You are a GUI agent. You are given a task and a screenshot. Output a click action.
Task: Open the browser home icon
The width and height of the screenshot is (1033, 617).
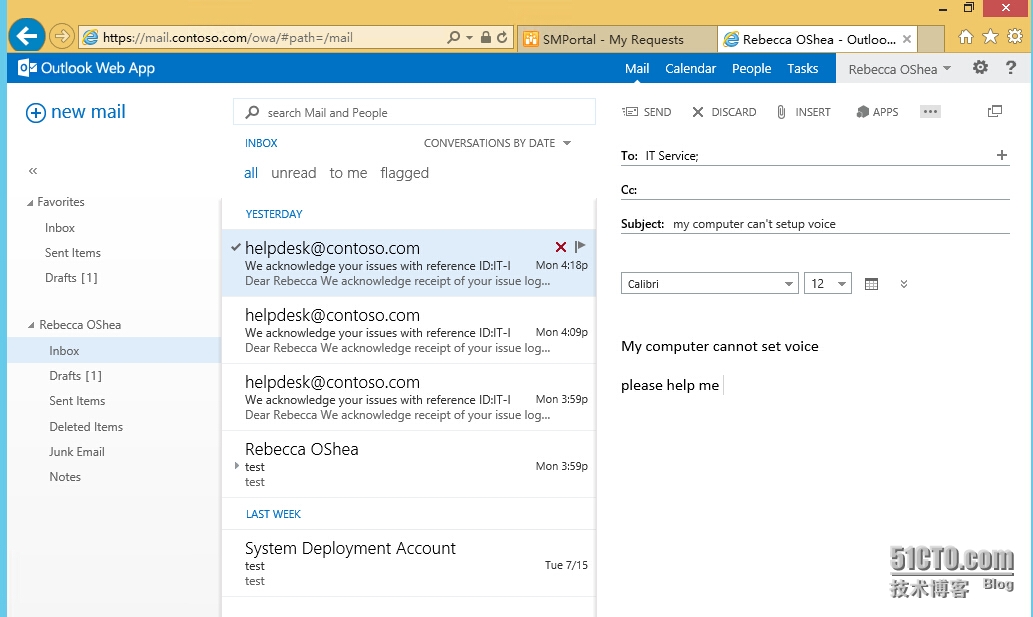pos(965,37)
